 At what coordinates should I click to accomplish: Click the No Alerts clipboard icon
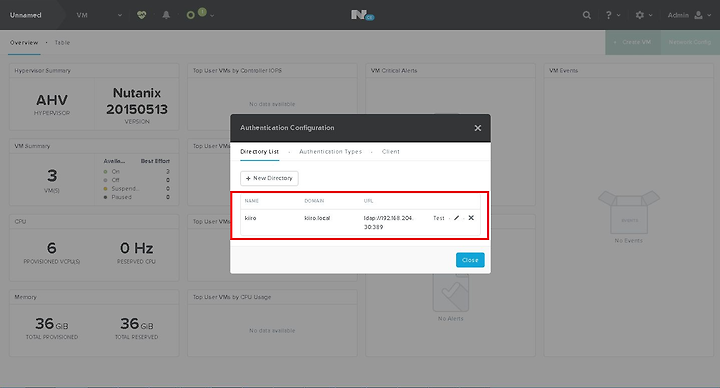450,292
